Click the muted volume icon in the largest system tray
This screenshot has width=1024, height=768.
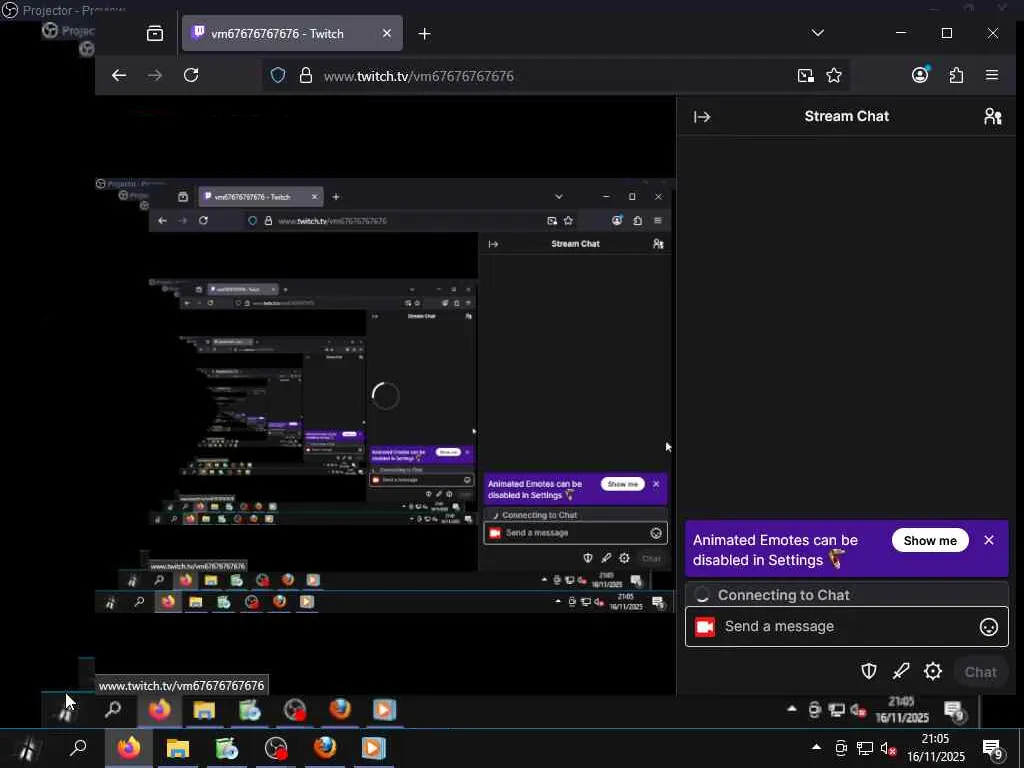(x=888, y=748)
